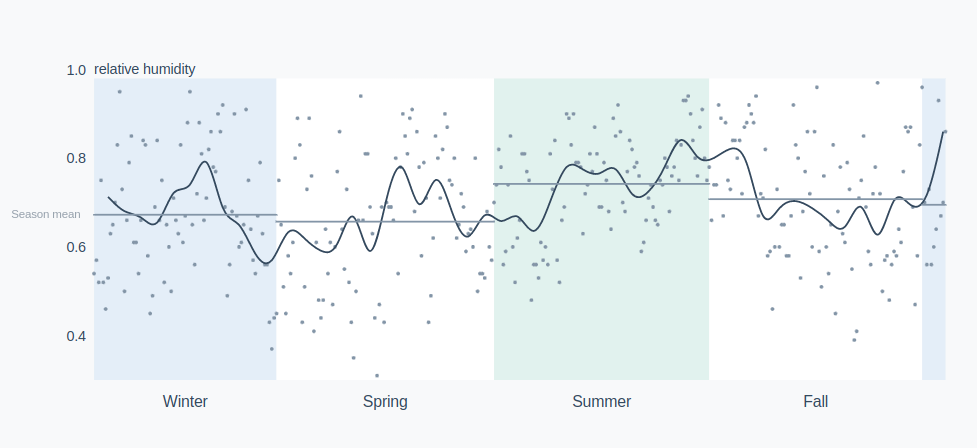
Task: Click the Spring season label
Action: pos(385,402)
